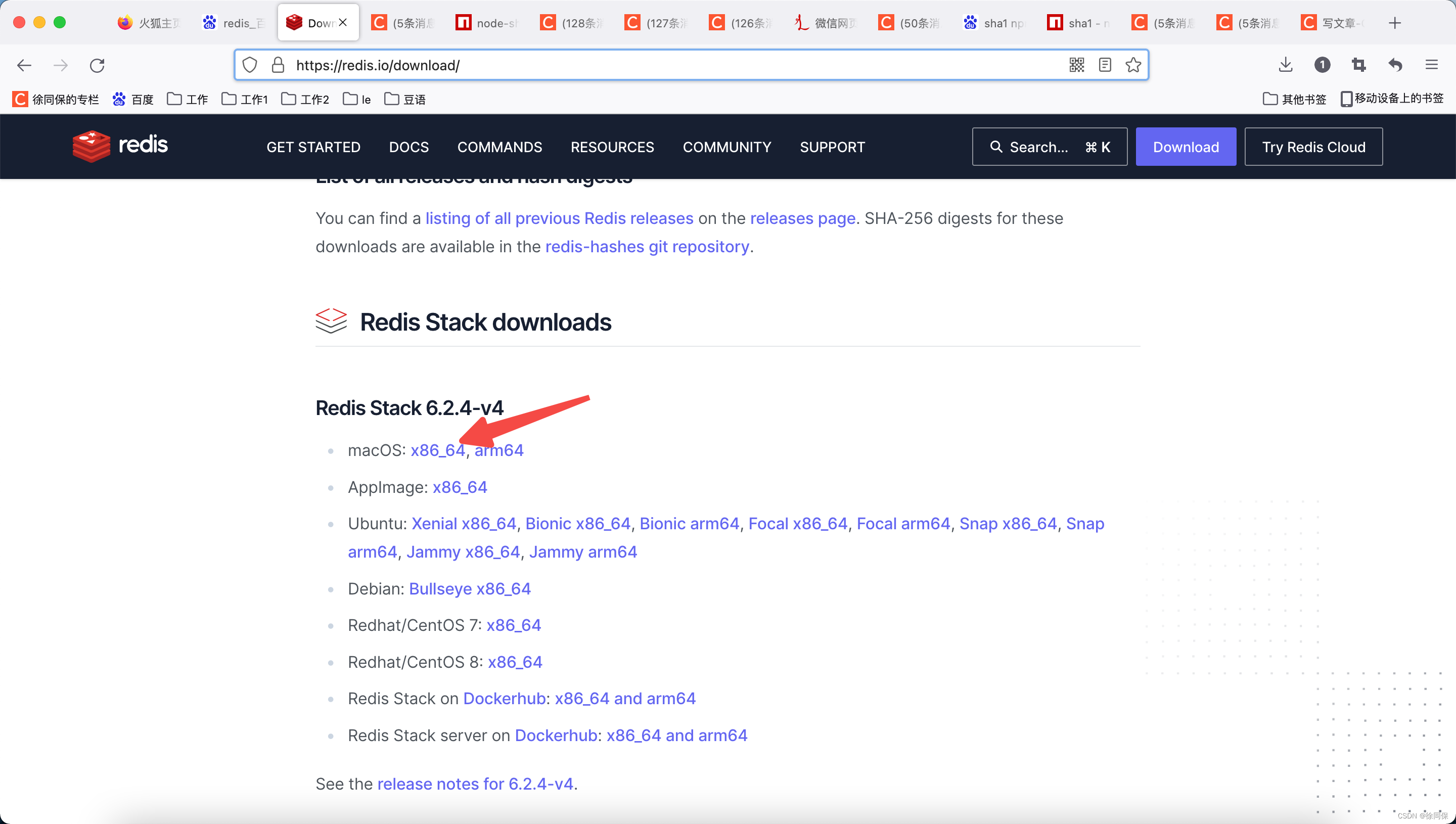
Task: Take a screenshot with the crop toolbar icon
Action: [1358, 65]
